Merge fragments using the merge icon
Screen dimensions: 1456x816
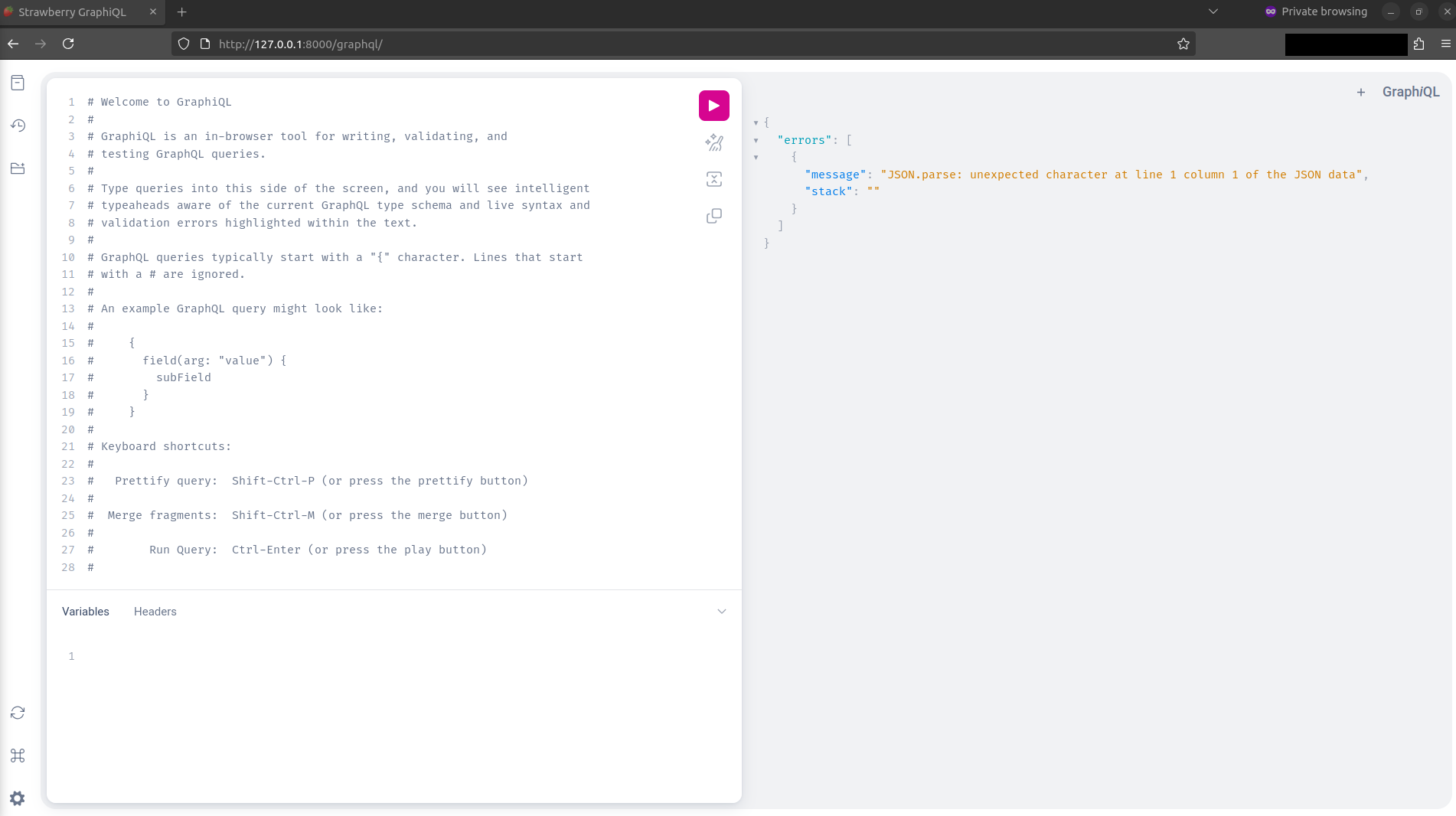coord(713,179)
